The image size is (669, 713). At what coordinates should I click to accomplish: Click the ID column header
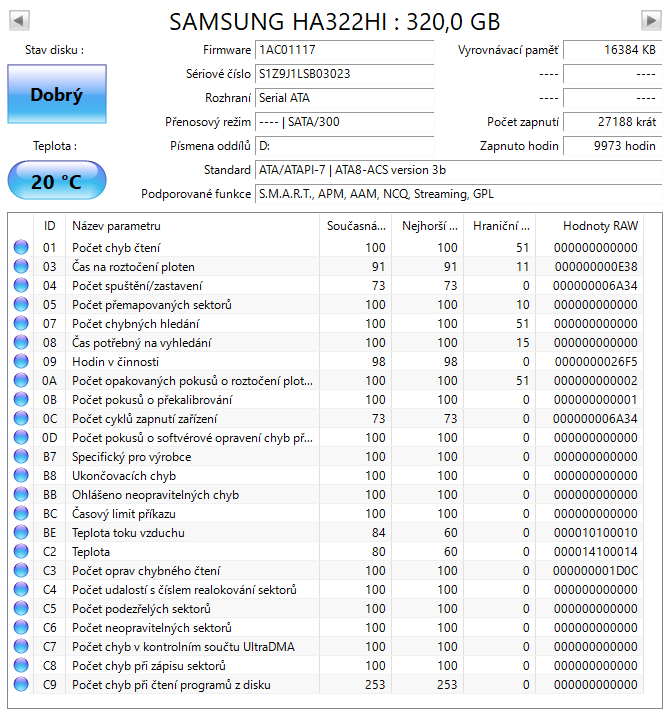click(x=49, y=226)
